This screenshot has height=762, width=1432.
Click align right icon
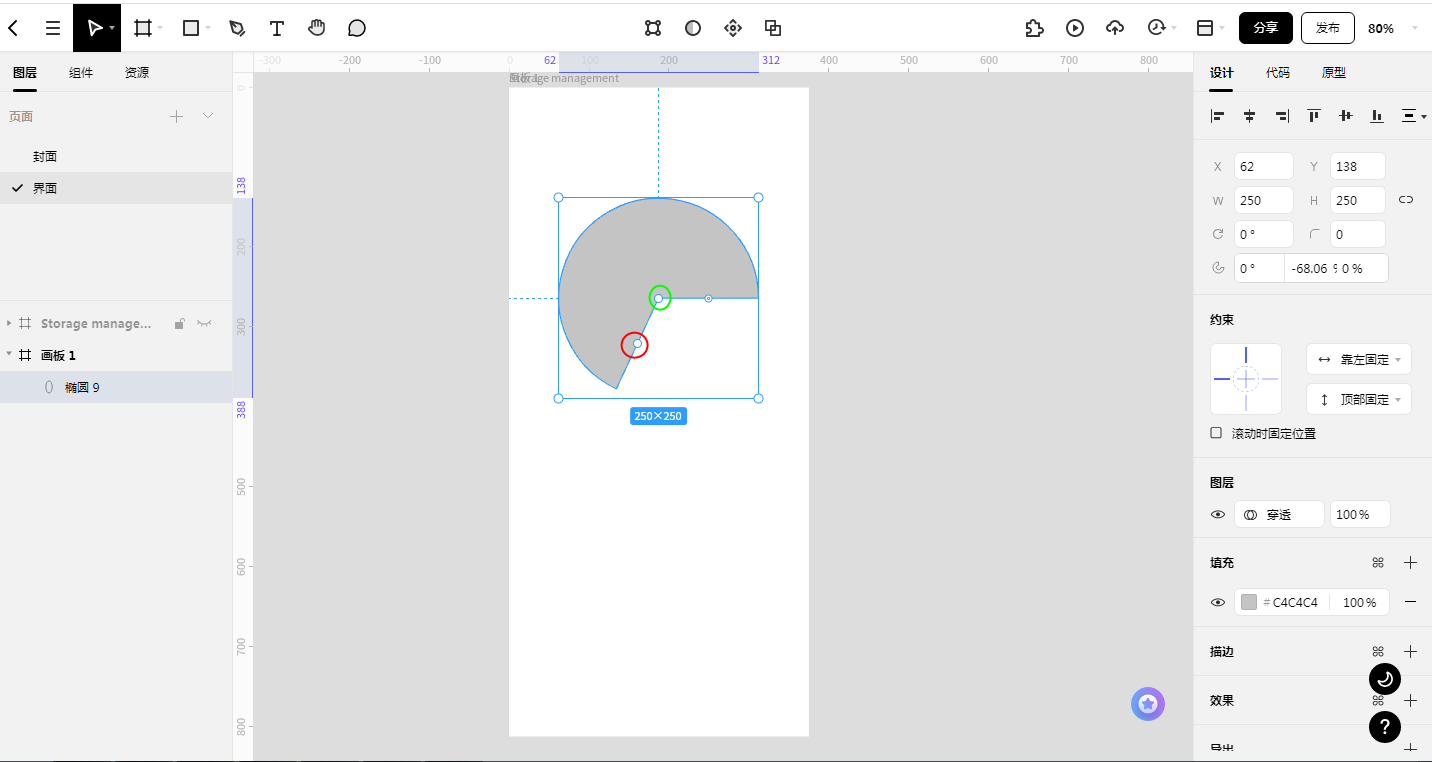point(1282,116)
